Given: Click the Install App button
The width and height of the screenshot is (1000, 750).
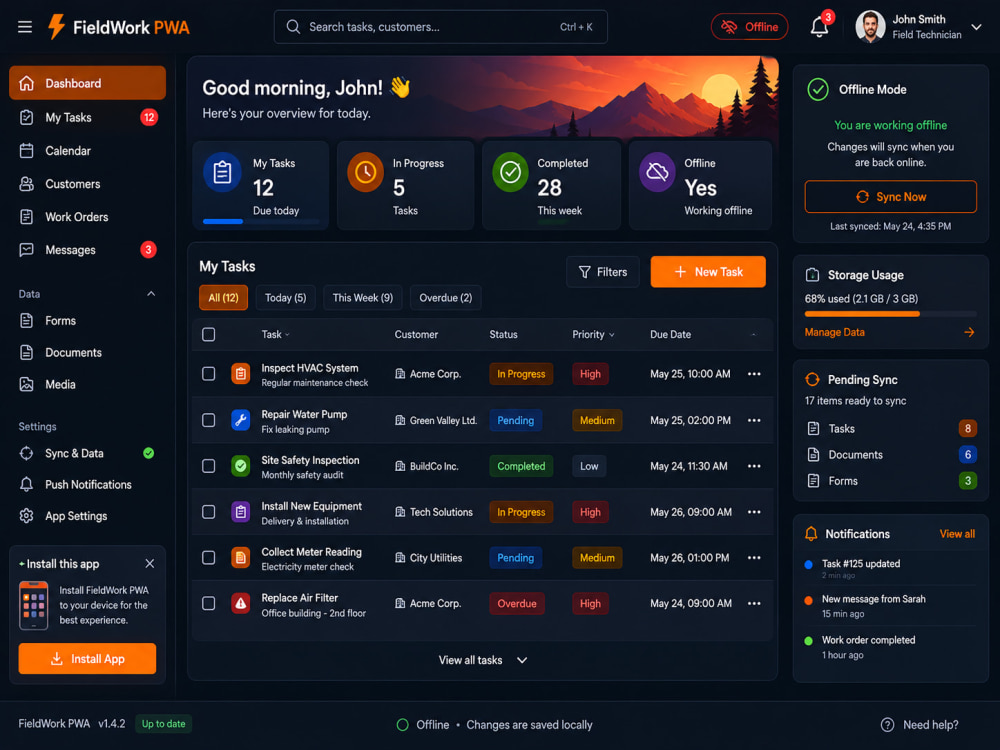Looking at the screenshot, I should [x=87, y=658].
